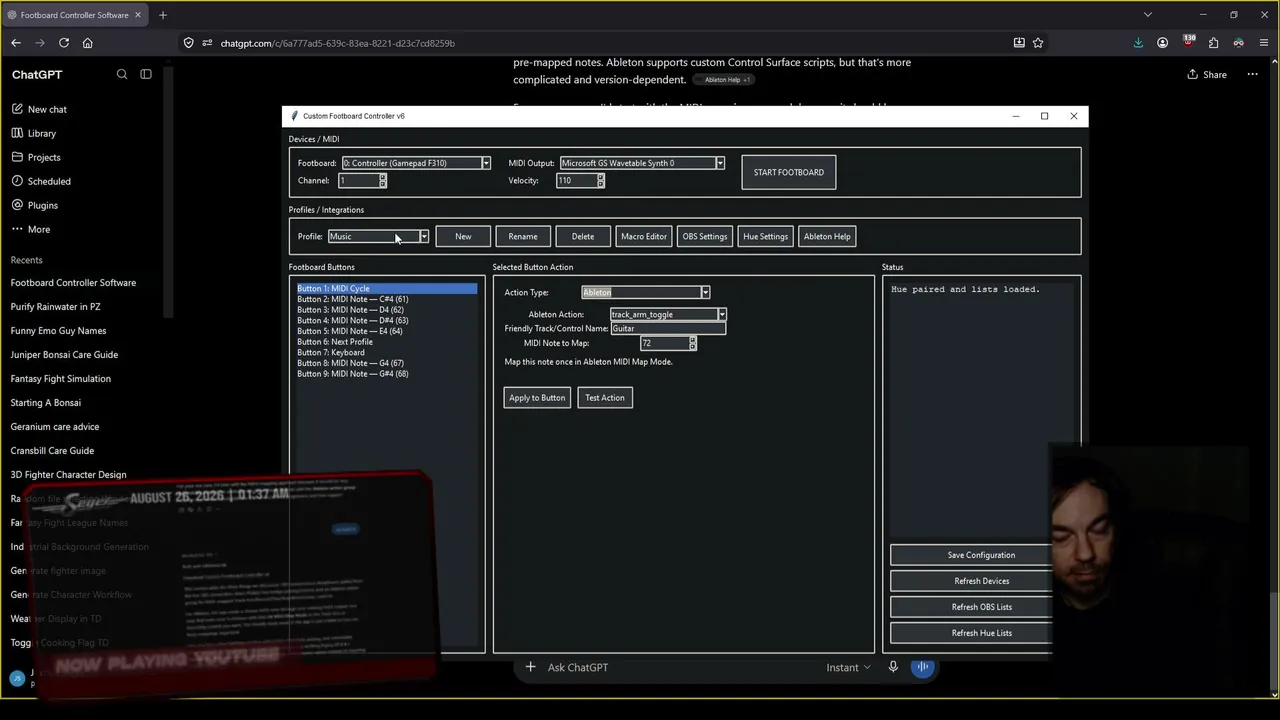Image resolution: width=1280 pixels, height=720 pixels.
Task: Click the plus attach icon in chat box
Action: coord(530,667)
